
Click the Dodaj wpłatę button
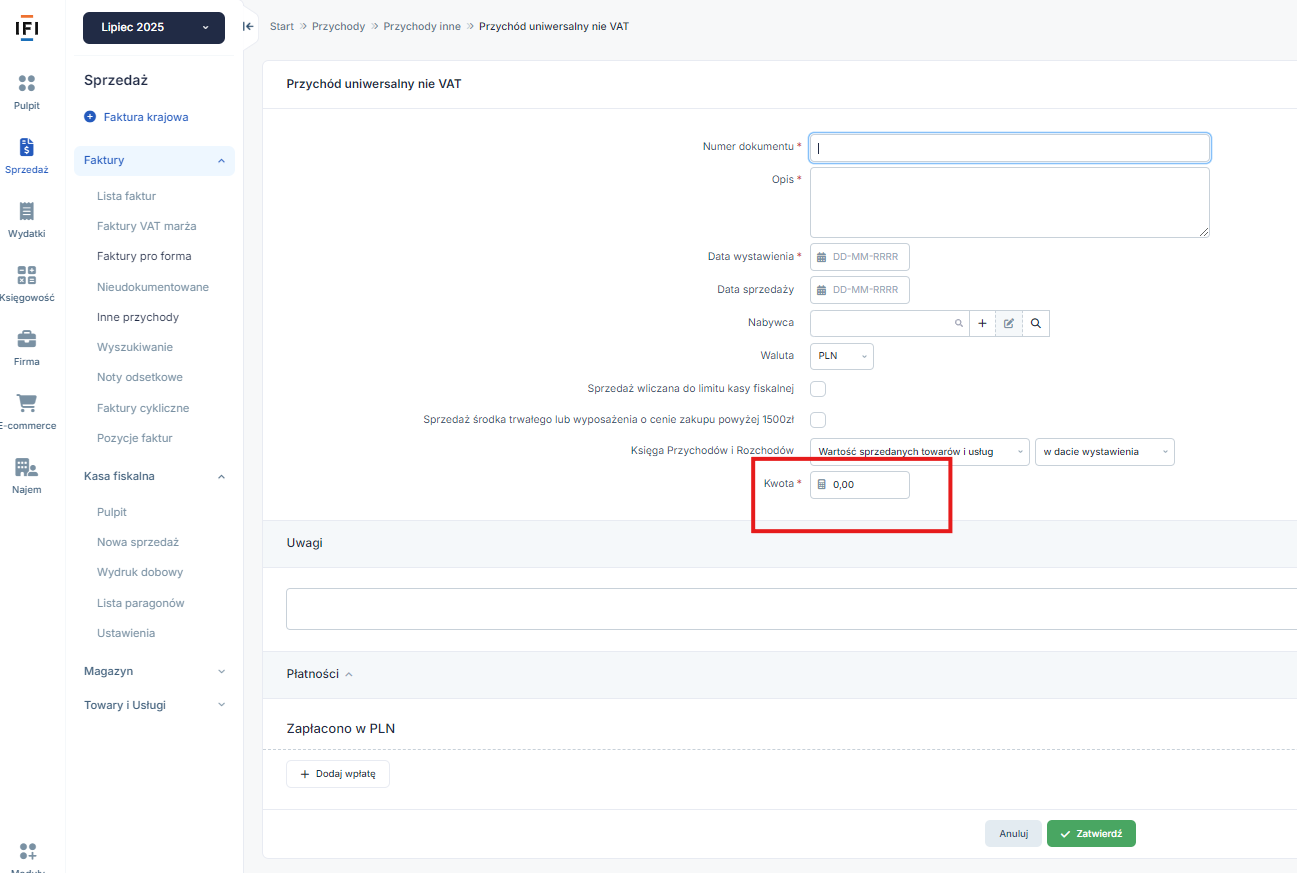coord(338,774)
